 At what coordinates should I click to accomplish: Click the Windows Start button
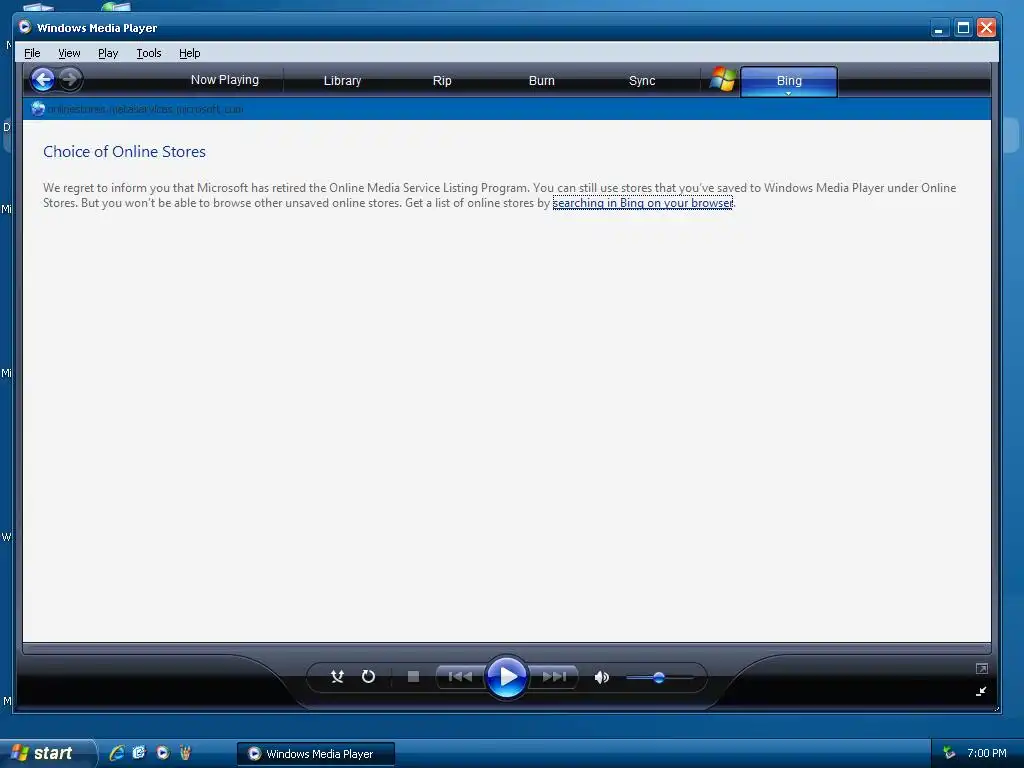tap(47, 753)
